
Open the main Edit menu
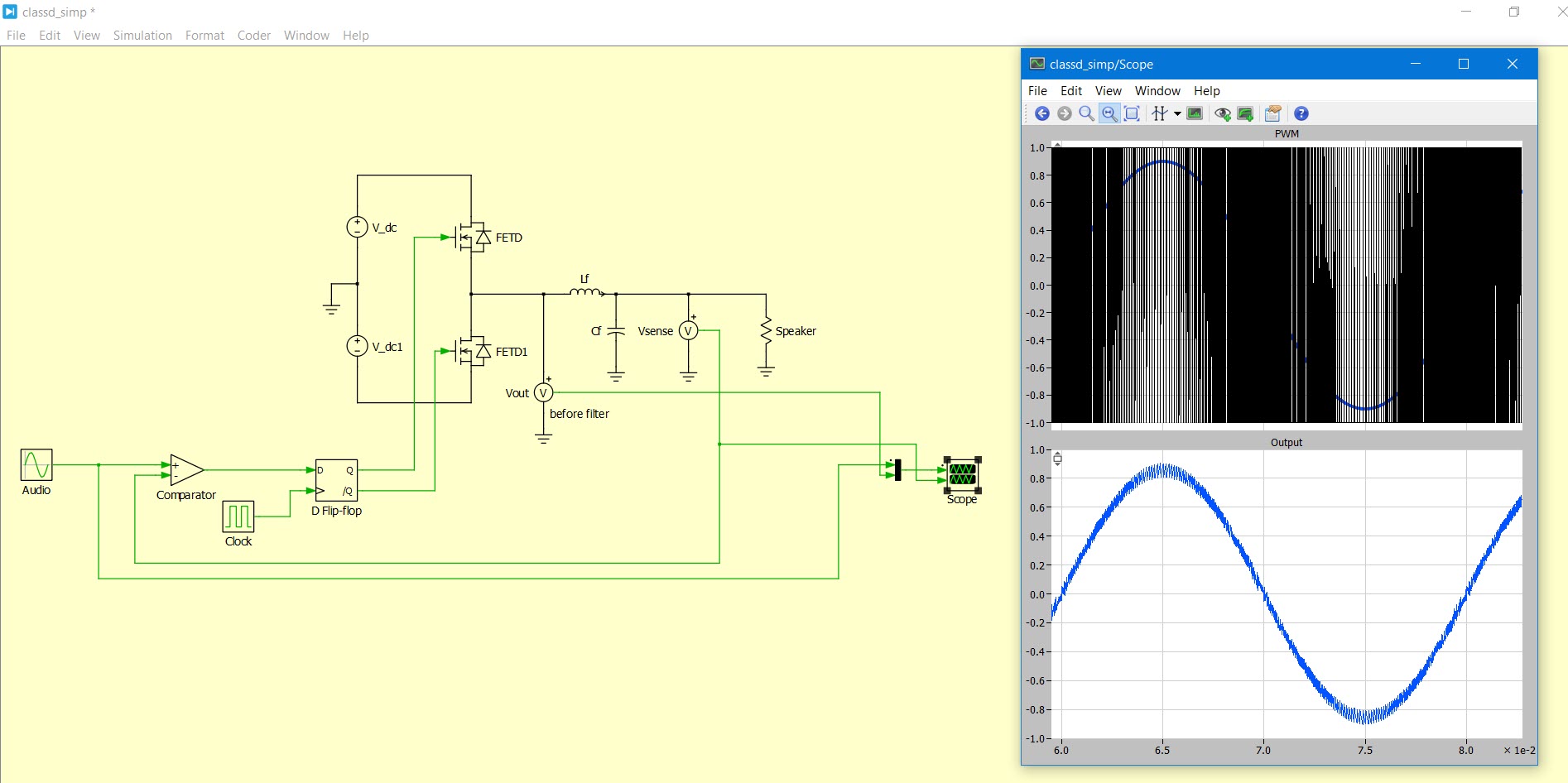coord(50,35)
